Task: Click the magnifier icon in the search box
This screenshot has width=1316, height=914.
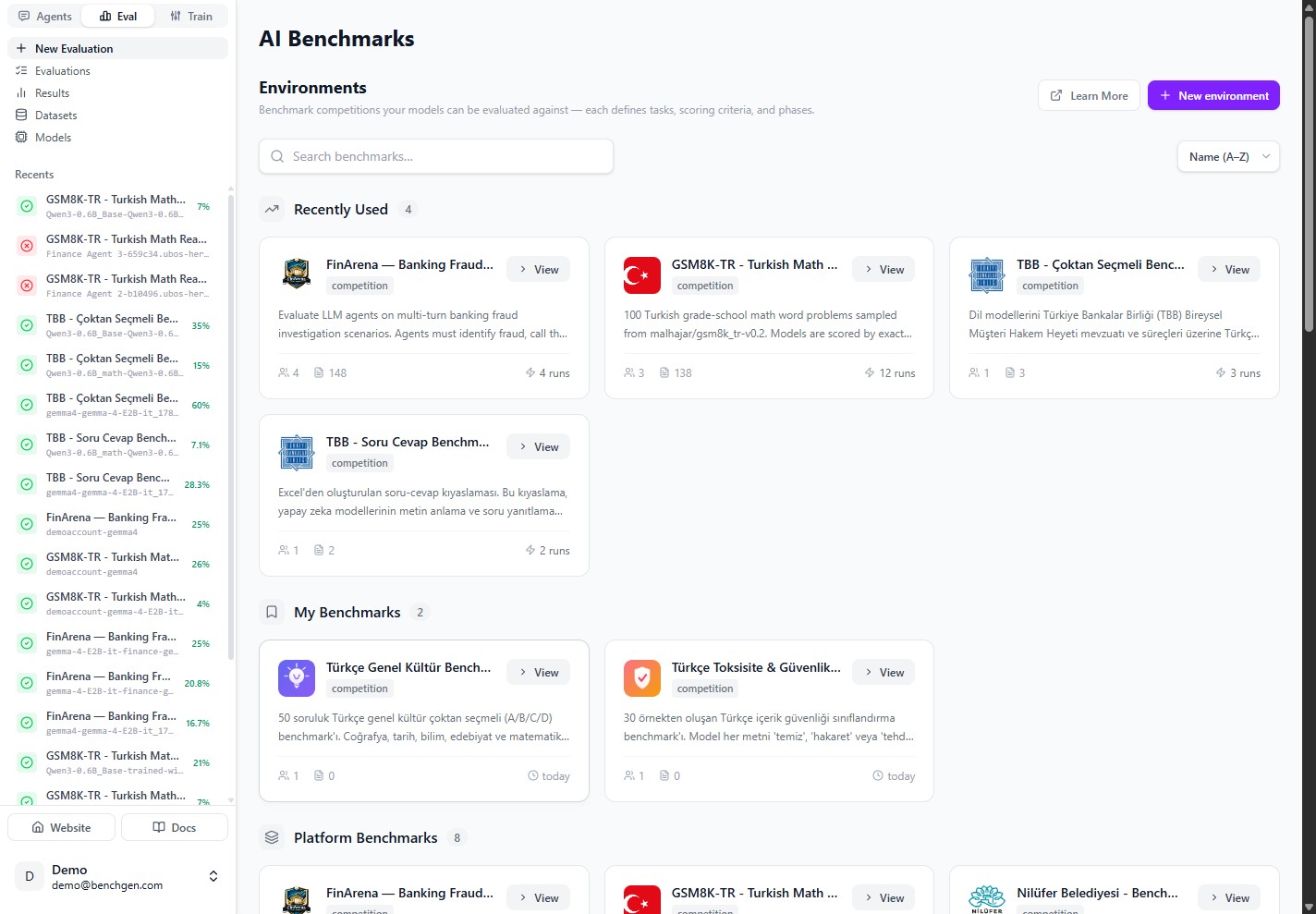Action: [277, 156]
